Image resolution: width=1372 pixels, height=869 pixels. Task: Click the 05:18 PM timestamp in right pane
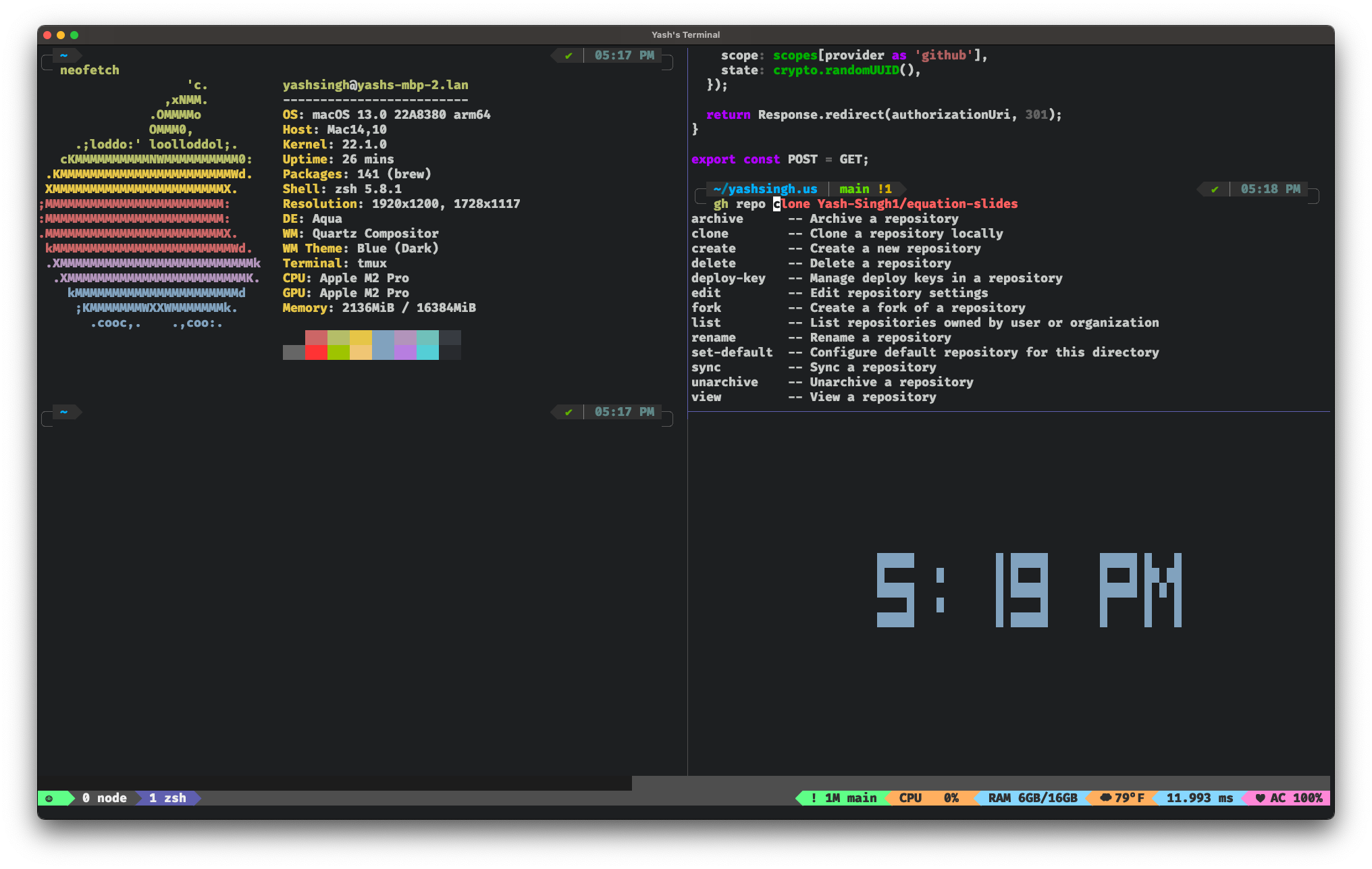1270,189
